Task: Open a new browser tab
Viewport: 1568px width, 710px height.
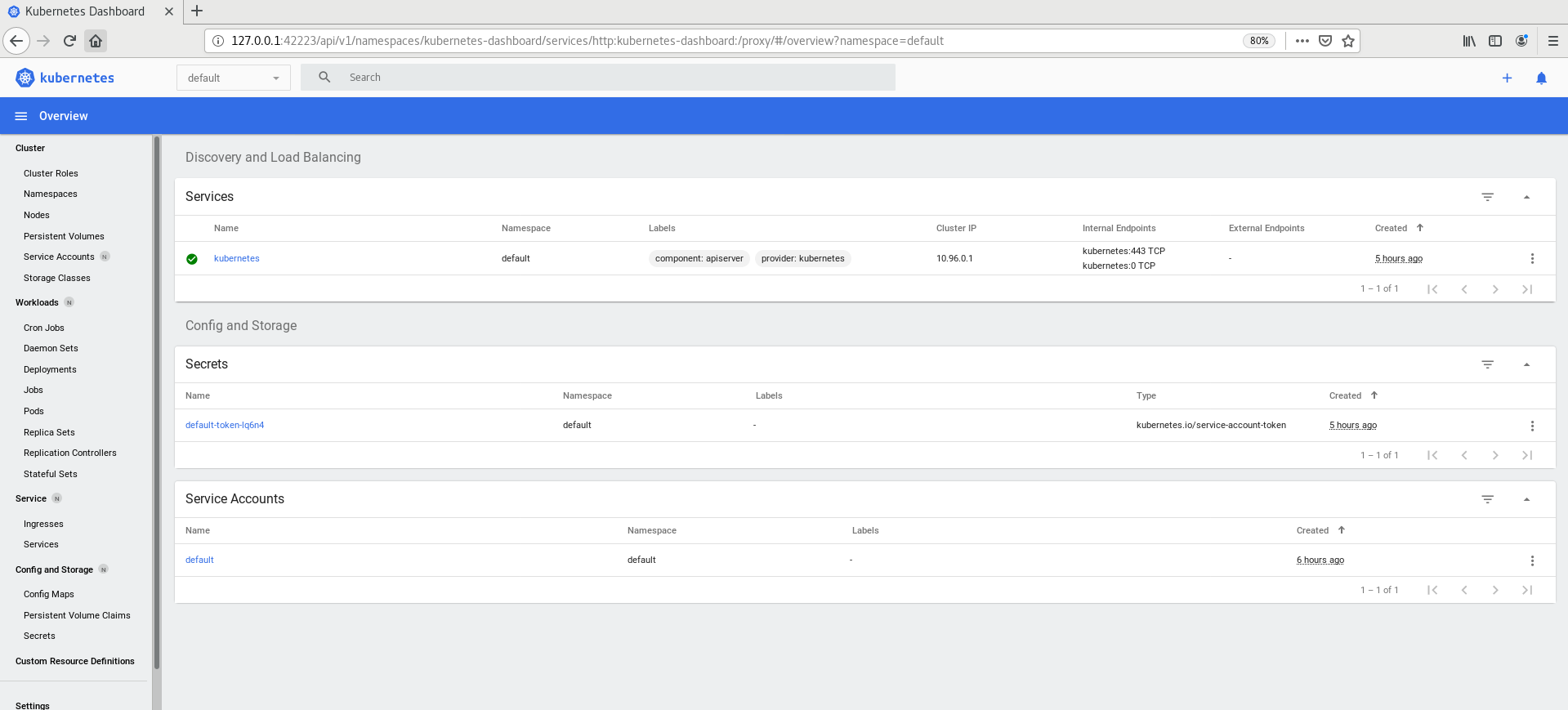Action: (x=197, y=11)
